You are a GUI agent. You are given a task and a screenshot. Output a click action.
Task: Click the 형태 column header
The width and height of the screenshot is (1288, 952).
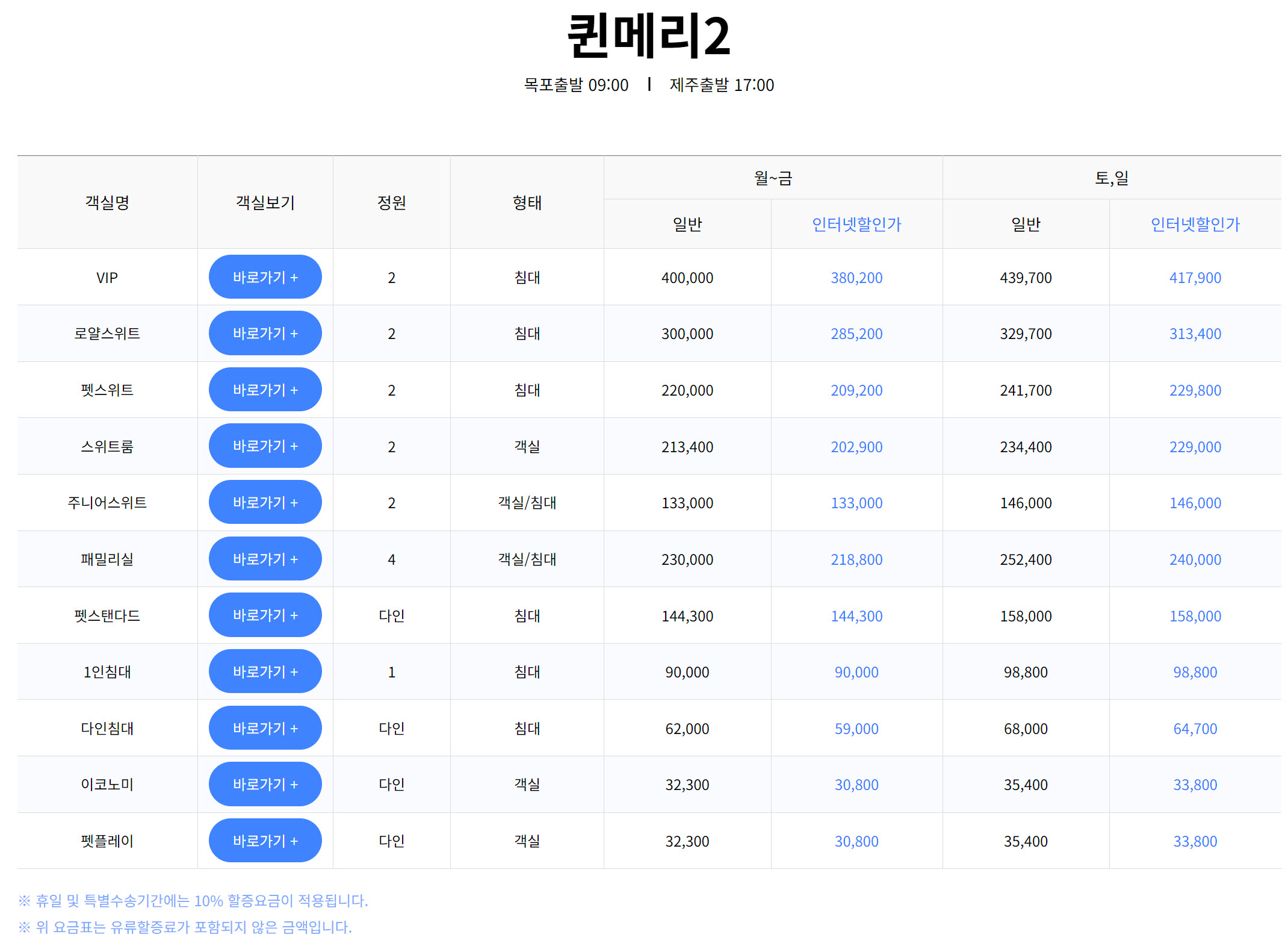pos(527,202)
